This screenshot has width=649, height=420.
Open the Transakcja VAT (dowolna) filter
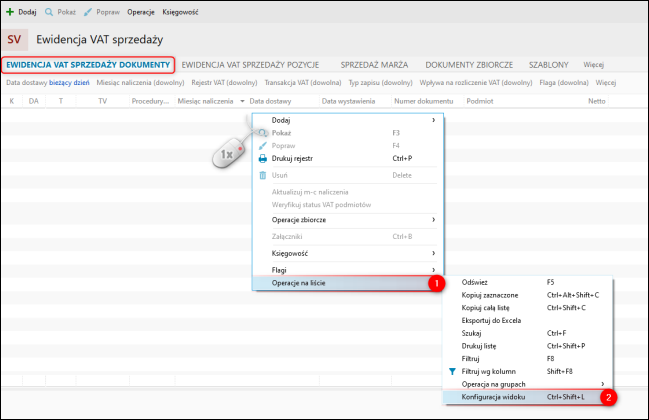tap(303, 83)
